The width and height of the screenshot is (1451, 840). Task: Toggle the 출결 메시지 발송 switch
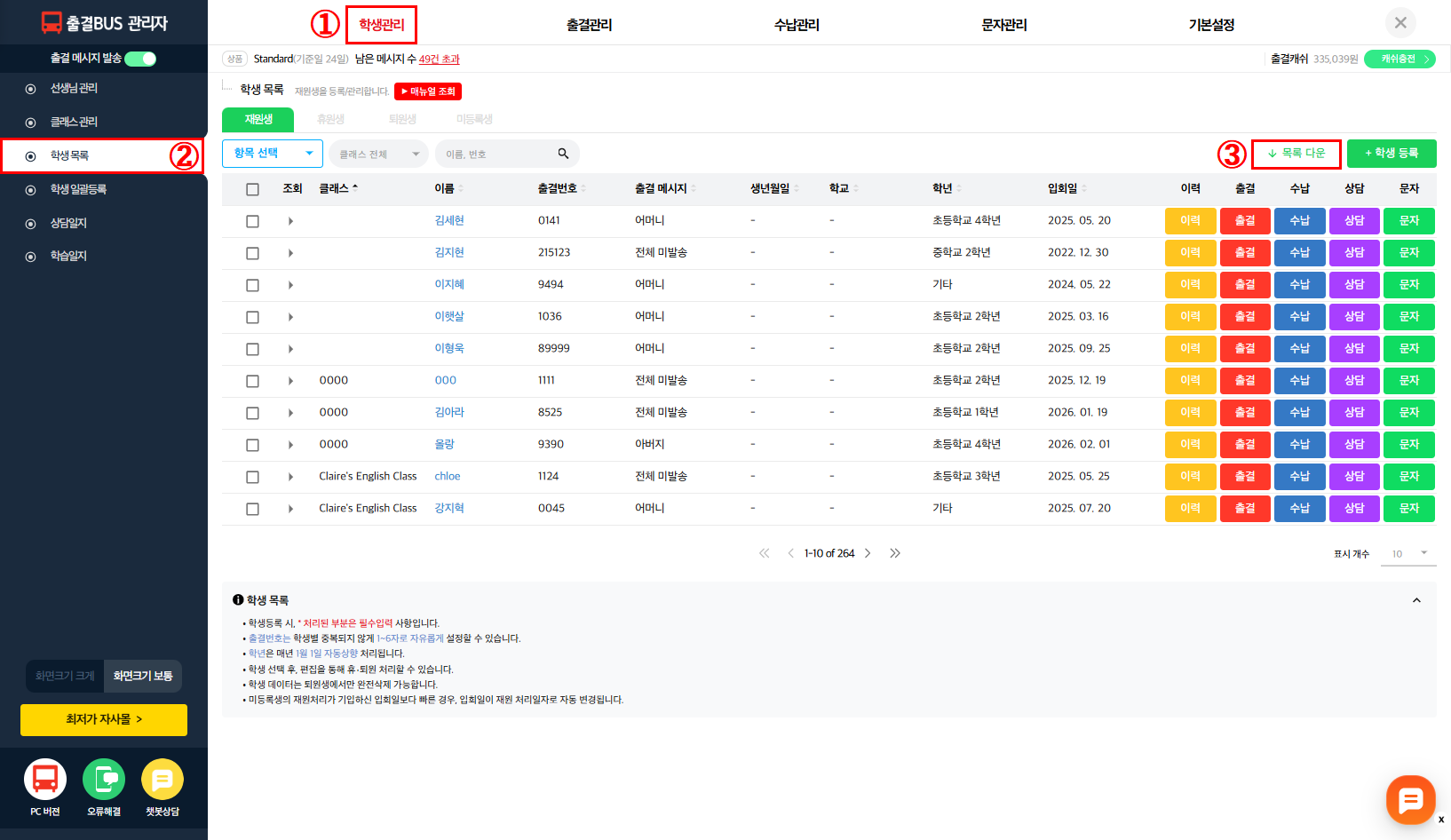click(140, 59)
